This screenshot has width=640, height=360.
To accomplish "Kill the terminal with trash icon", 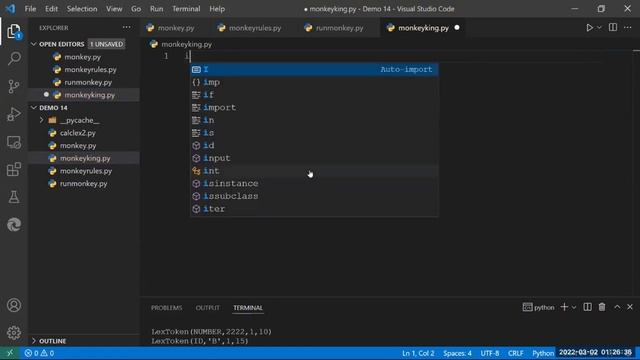I will pos(602,307).
